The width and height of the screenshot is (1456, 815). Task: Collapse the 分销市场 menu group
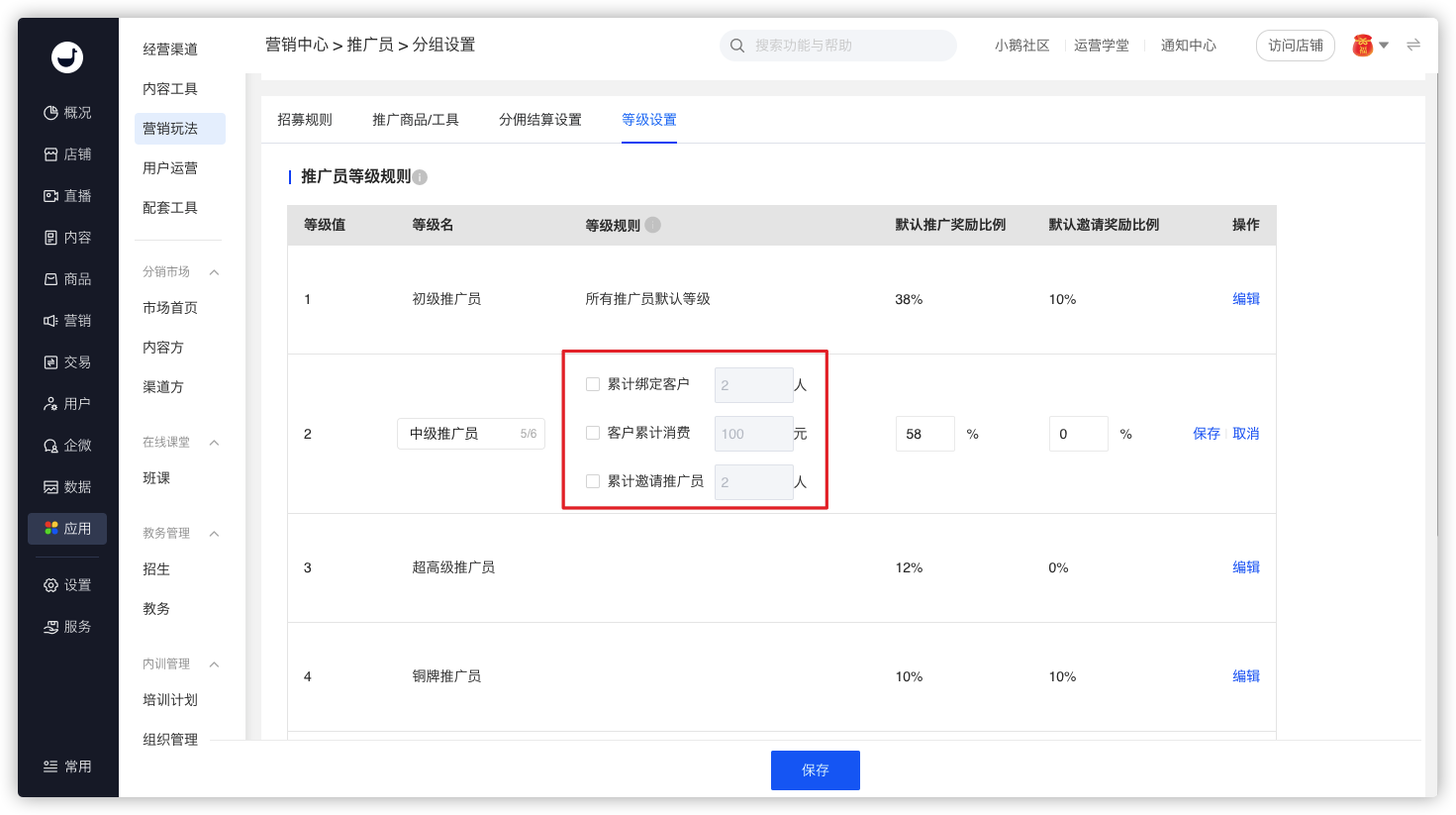pos(214,272)
